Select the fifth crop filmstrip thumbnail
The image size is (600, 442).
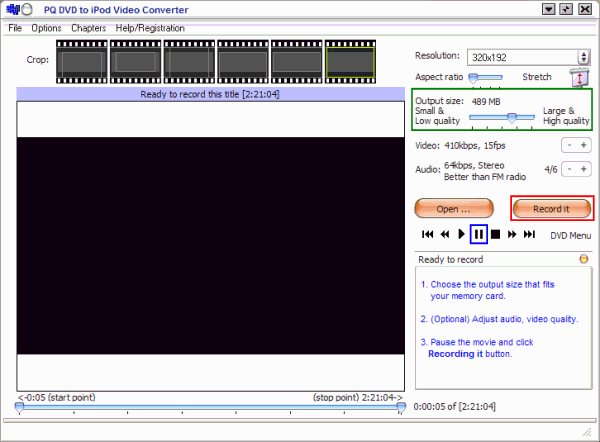[297, 62]
